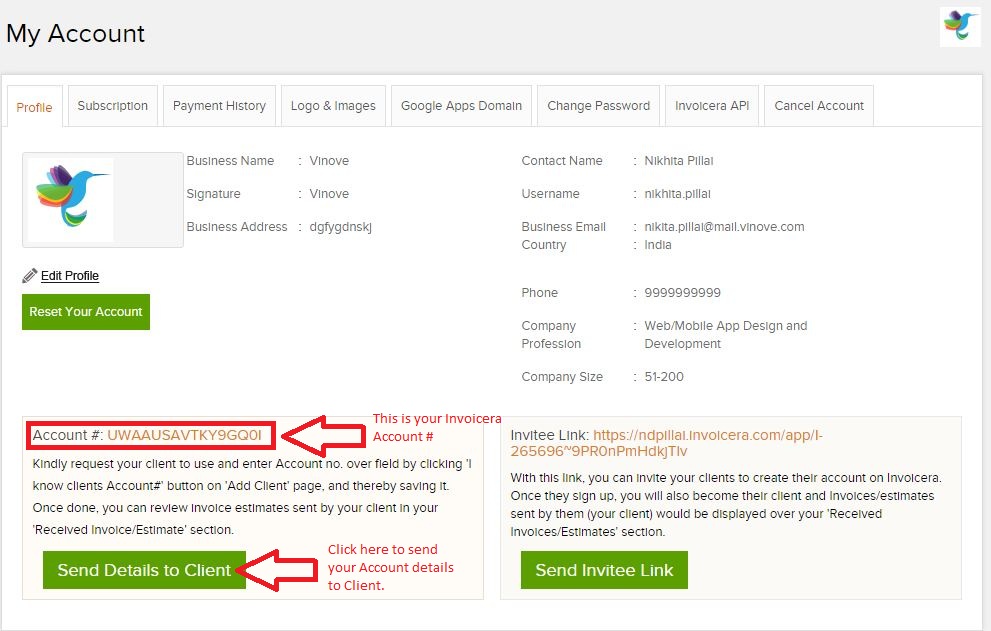Click the username value nikhita.pillai

click(x=678, y=193)
